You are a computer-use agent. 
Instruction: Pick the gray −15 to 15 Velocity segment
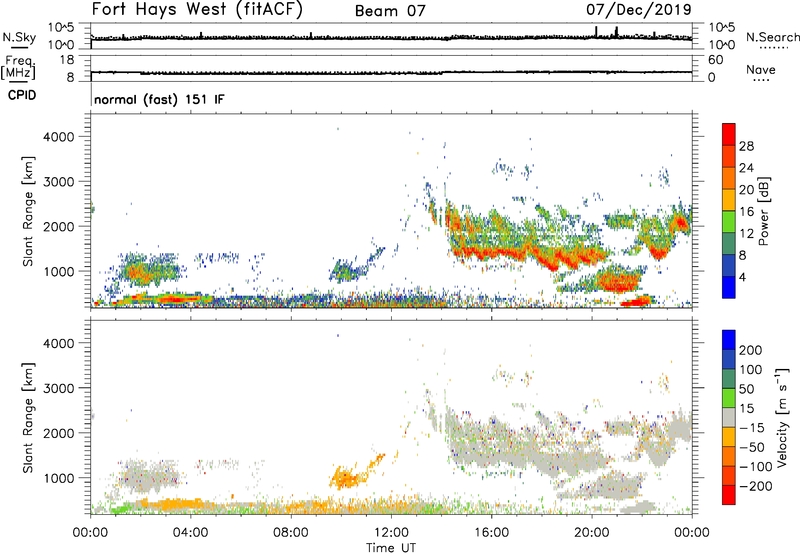(x=729, y=417)
